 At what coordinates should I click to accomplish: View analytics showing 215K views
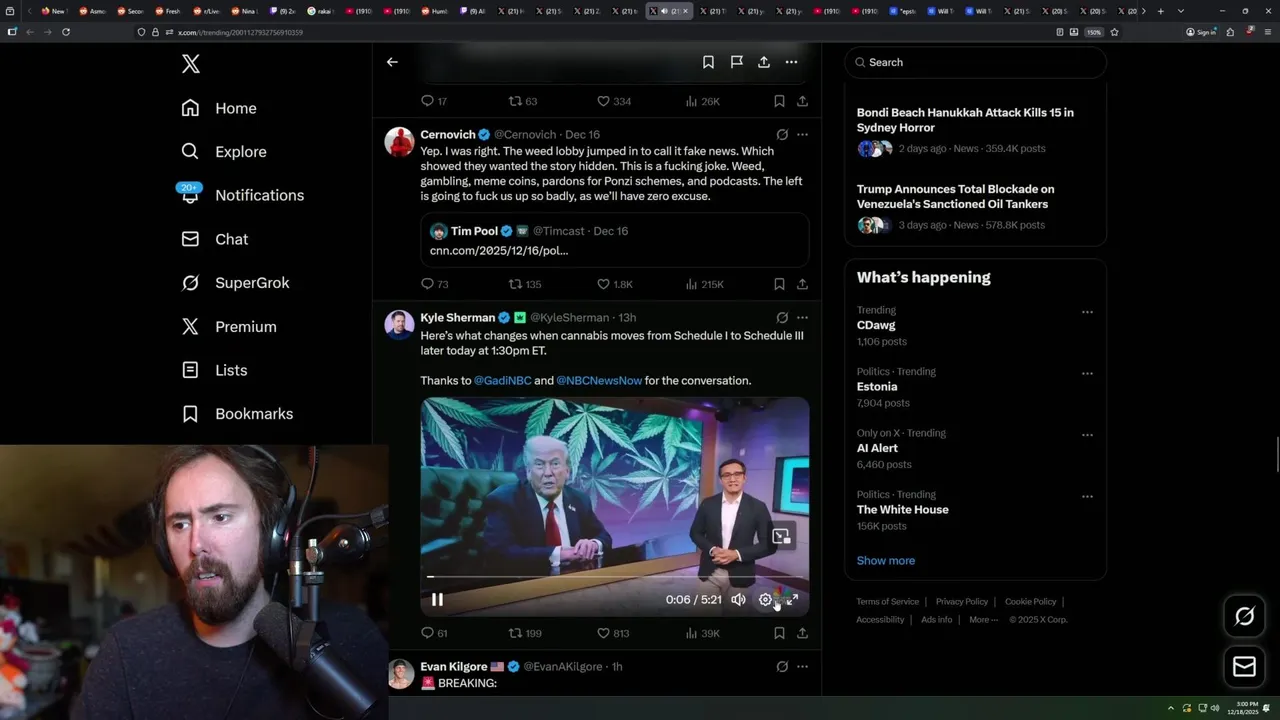pyautogui.click(x=705, y=284)
